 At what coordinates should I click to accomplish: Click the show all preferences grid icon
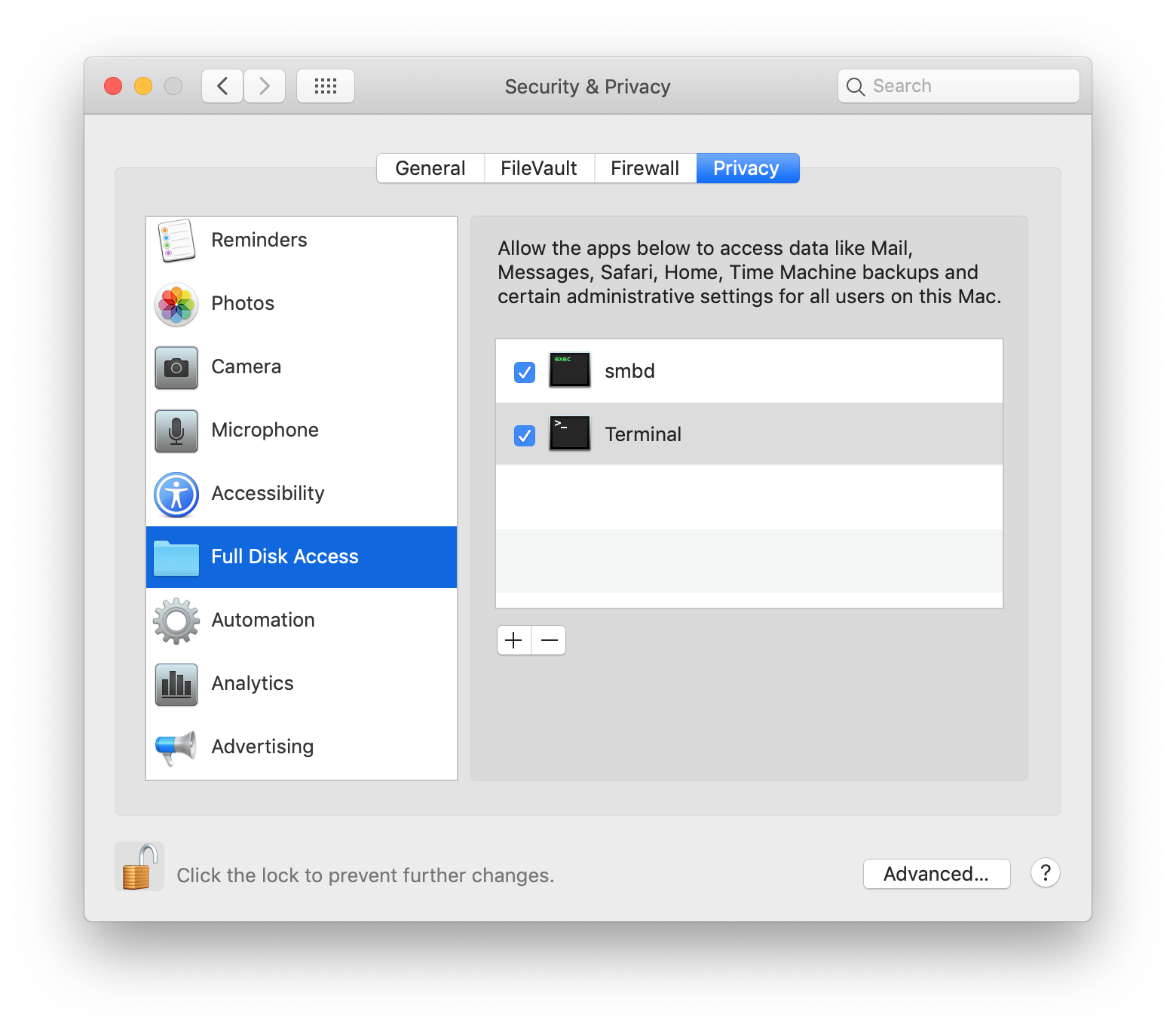(x=325, y=85)
